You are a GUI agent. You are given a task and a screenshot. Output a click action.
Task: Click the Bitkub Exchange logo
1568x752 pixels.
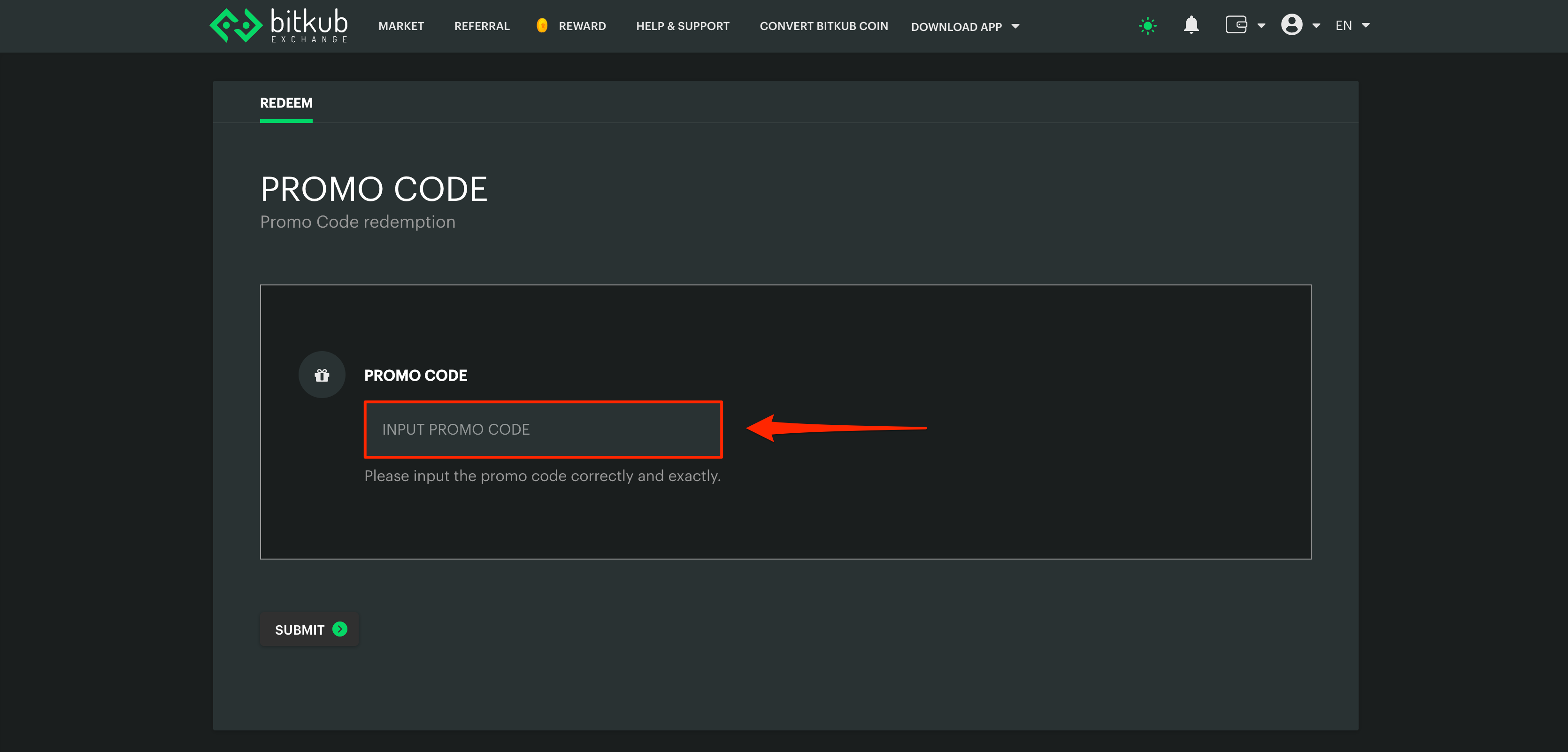(278, 25)
